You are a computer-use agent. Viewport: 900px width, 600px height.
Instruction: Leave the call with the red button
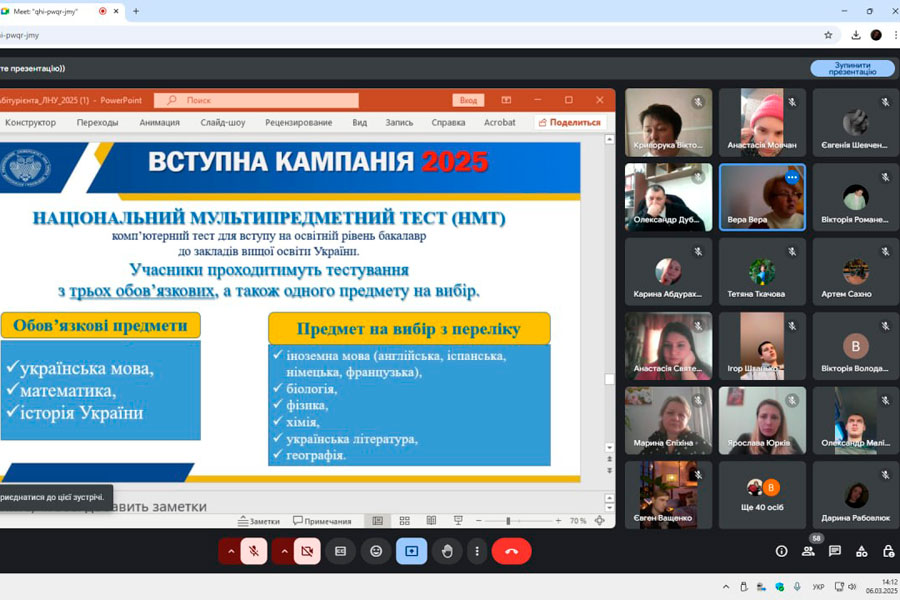511,551
